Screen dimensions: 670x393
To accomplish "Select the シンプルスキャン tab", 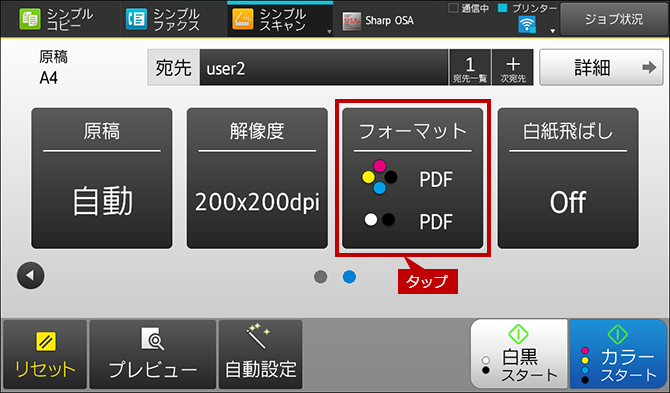I will click(280, 19).
